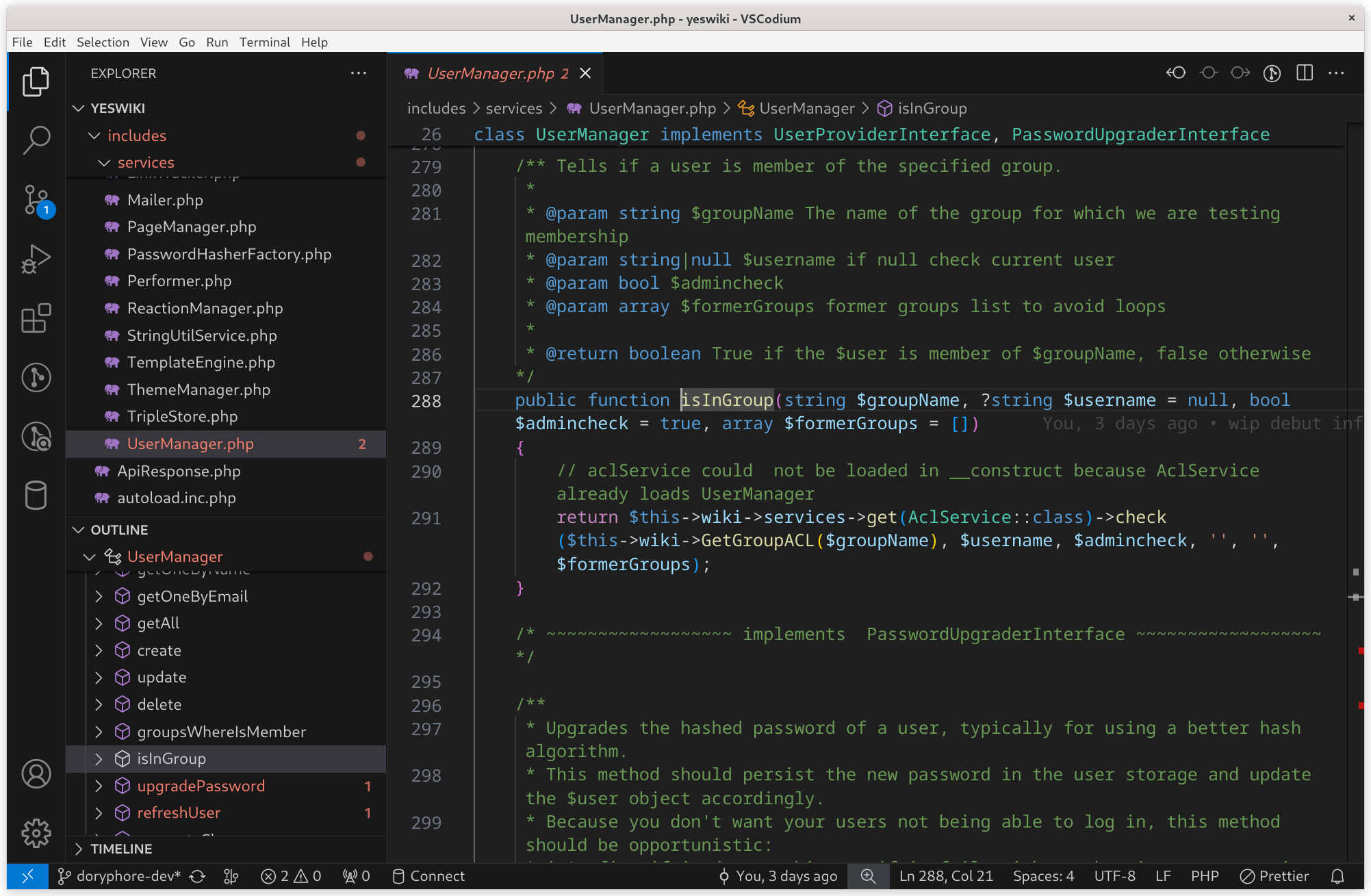Click the Prettier status bar item
The height and width of the screenshot is (896, 1371).
(x=1274, y=875)
